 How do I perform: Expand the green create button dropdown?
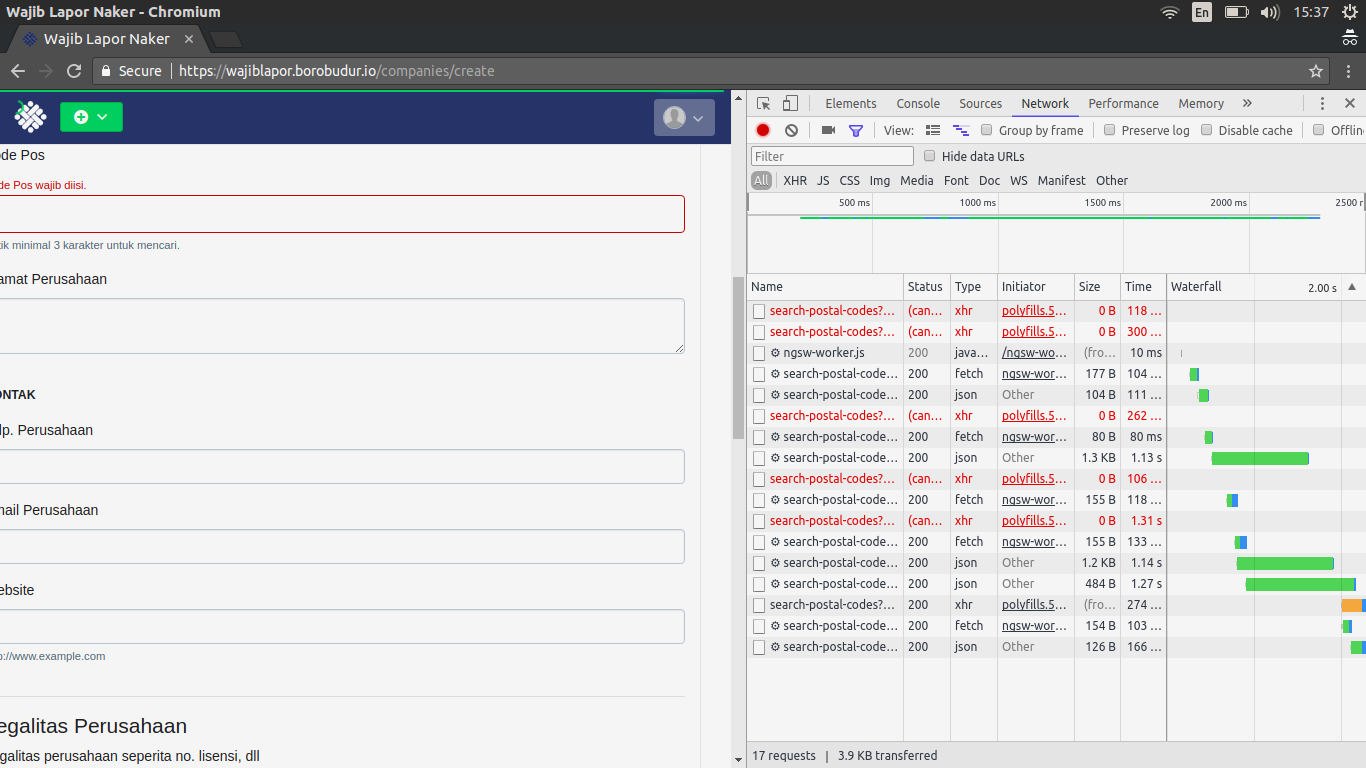[x=103, y=117]
